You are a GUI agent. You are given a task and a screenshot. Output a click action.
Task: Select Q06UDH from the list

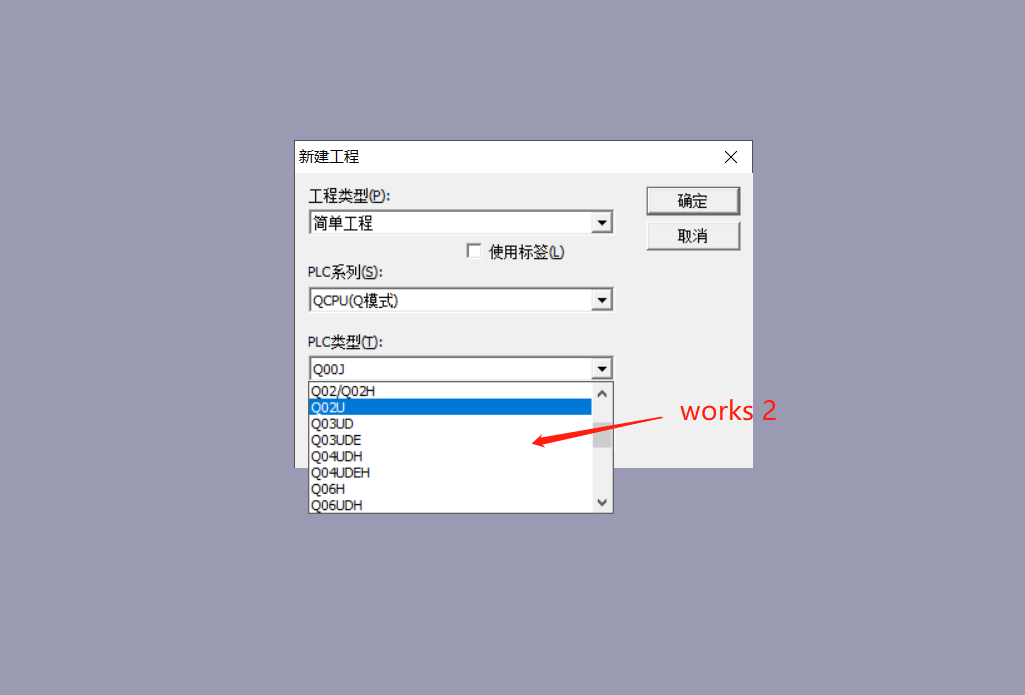tap(450, 505)
